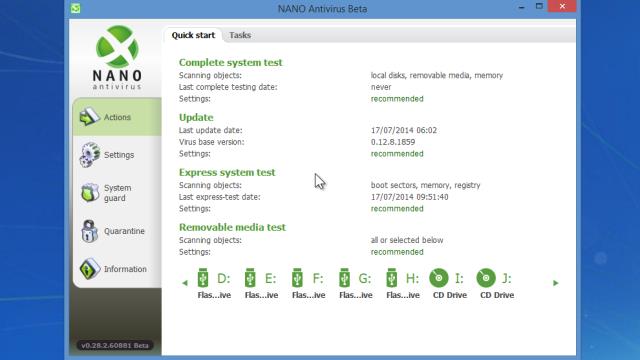Select CD Drive J: disc icon
This screenshot has height=360, width=640.
pos(486,278)
